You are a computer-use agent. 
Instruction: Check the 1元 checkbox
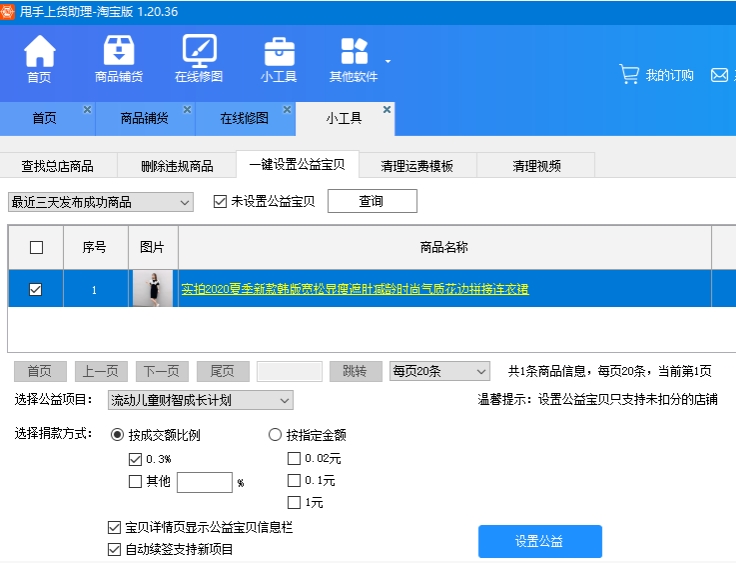tap(294, 502)
